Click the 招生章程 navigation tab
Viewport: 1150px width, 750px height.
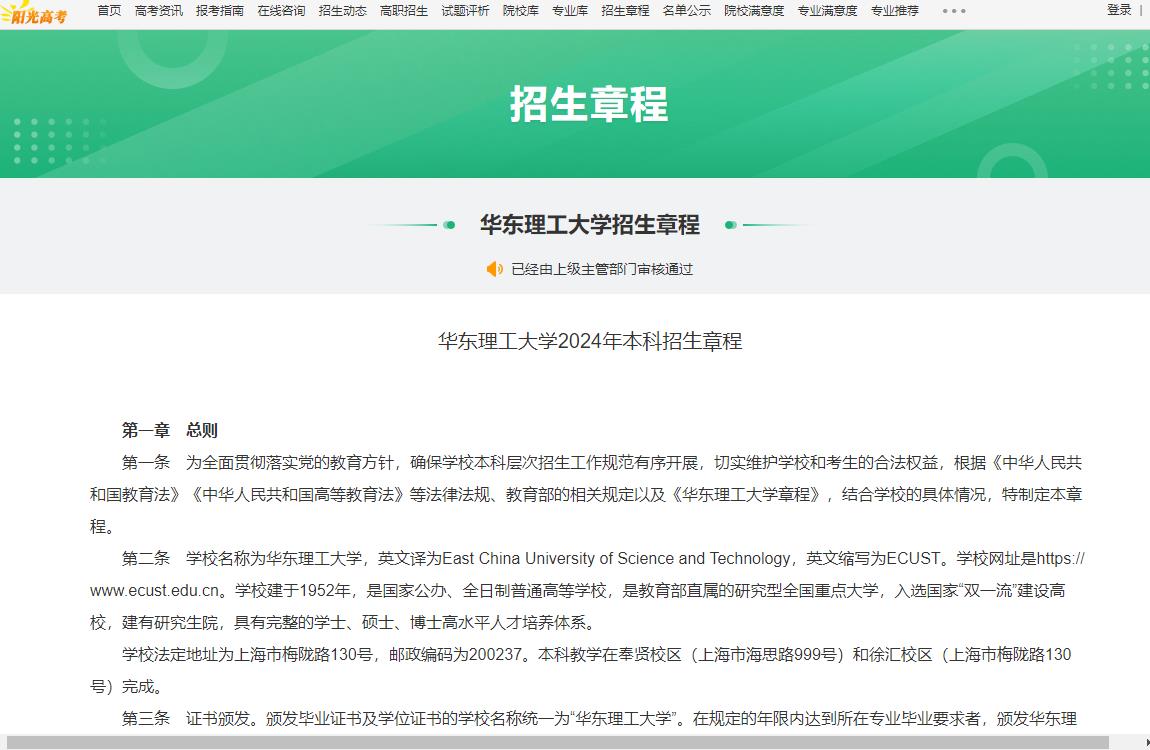625,11
